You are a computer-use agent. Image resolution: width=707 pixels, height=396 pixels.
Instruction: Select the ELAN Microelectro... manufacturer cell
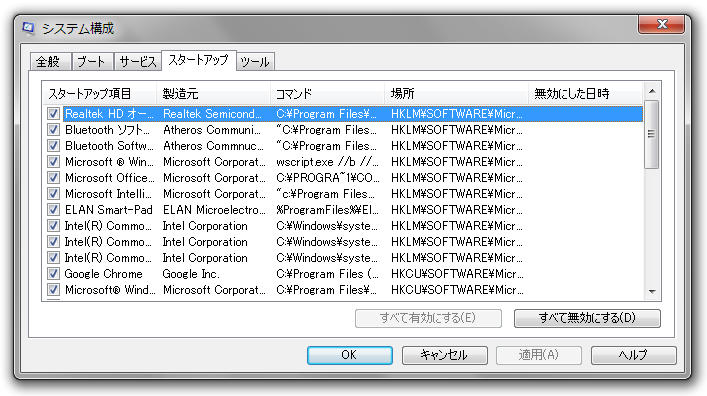pyautogui.click(x=214, y=210)
